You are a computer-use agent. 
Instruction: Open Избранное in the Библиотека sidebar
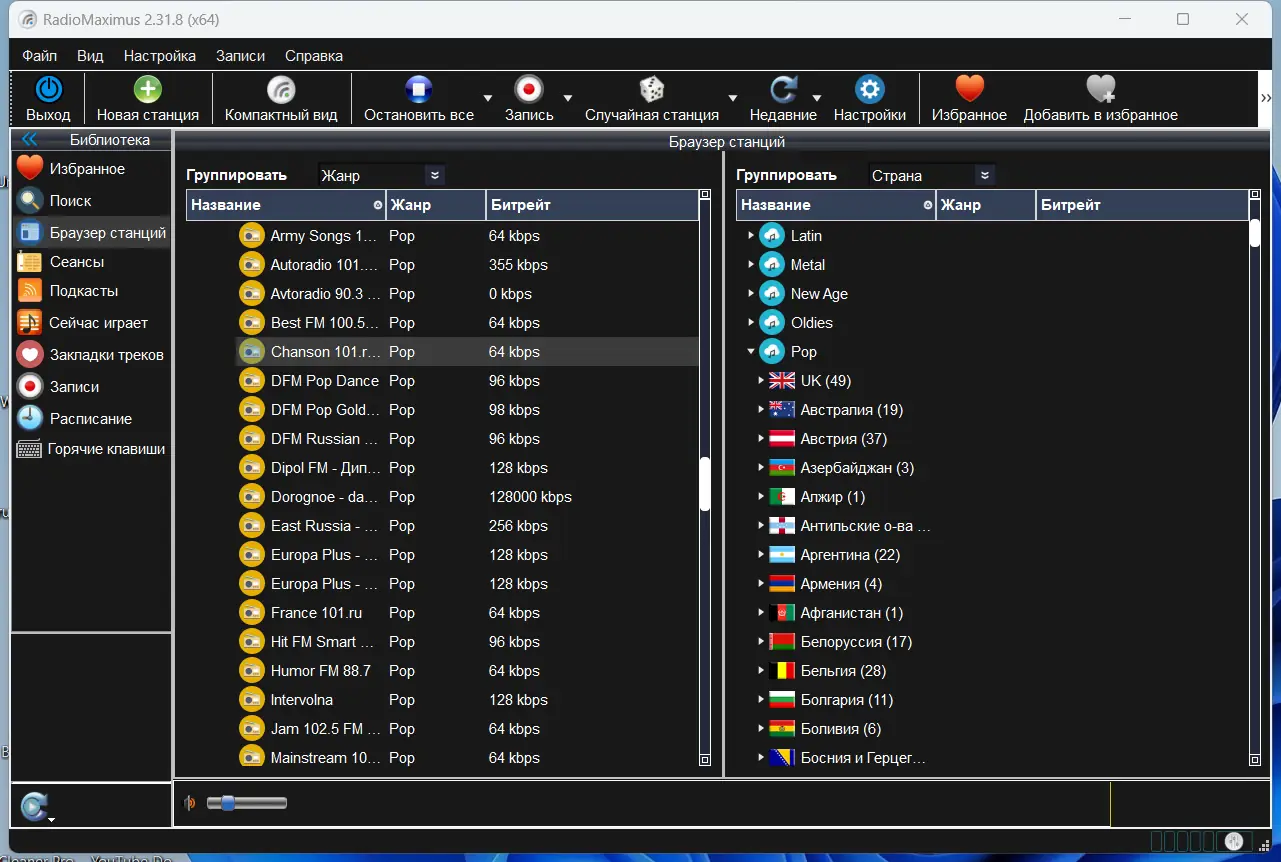click(91, 169)
